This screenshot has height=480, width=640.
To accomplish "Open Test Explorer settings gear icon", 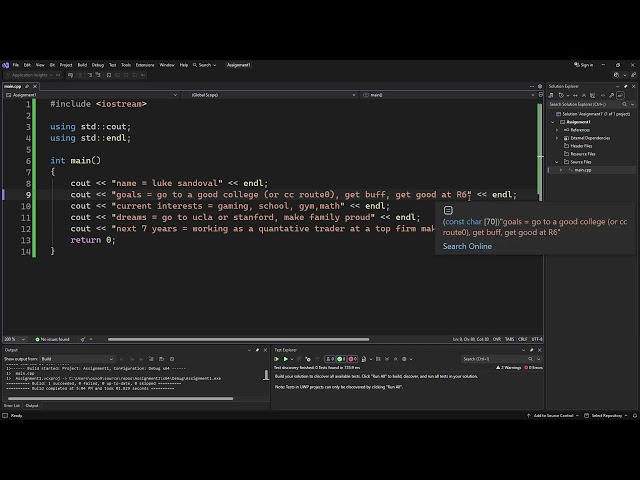I will click(404, 359).
